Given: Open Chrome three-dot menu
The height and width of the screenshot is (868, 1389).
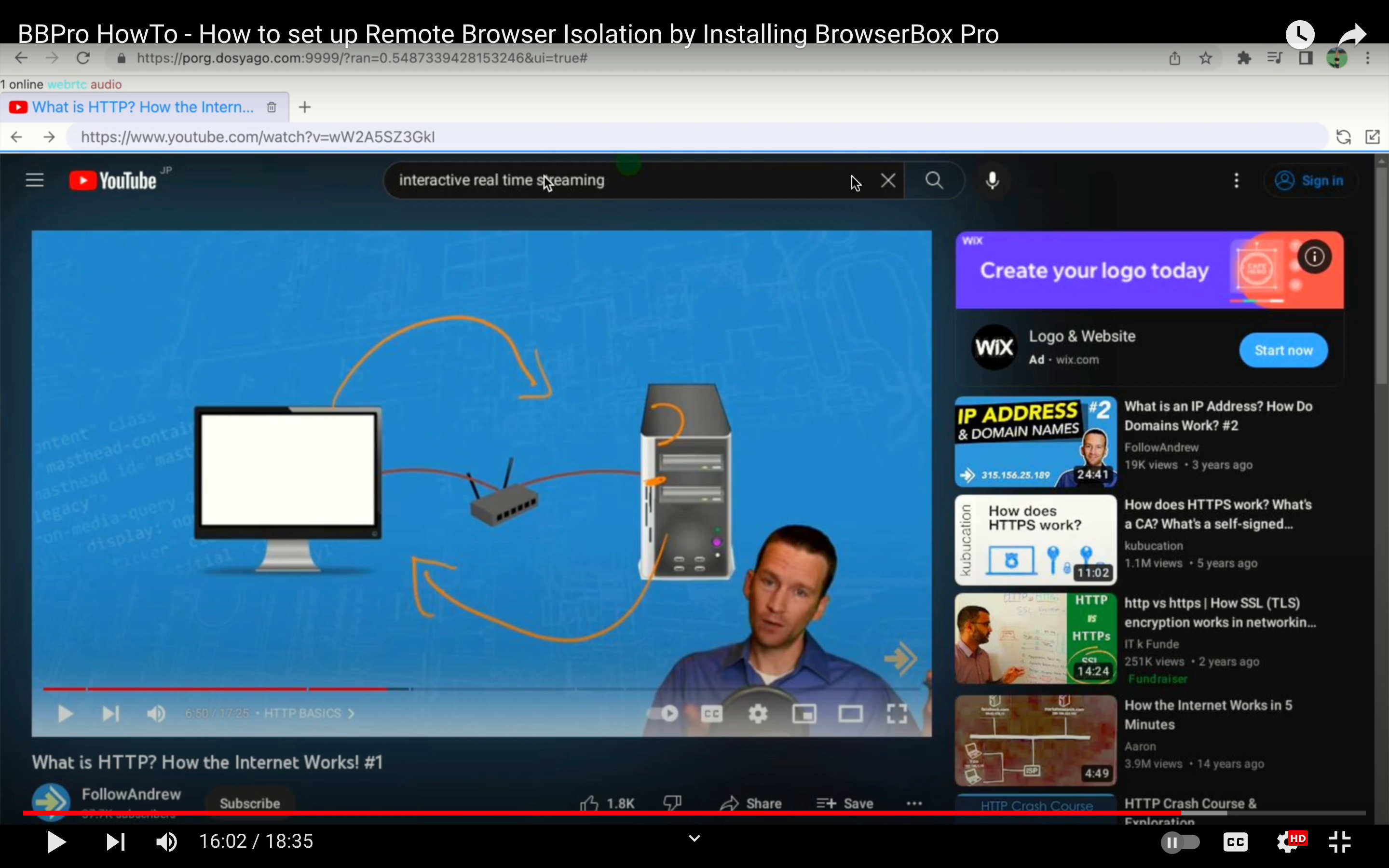Looking at the screenshot, I should coord(1368,58).
